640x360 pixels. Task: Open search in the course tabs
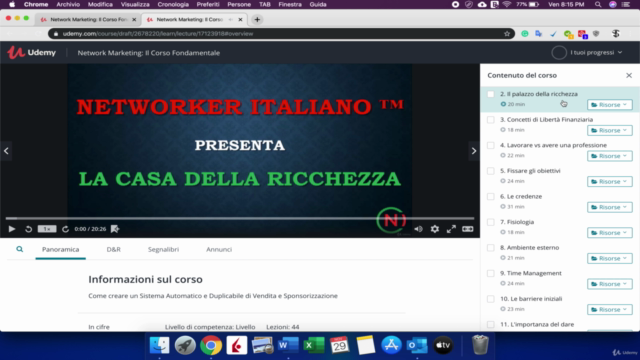point(20,249)
